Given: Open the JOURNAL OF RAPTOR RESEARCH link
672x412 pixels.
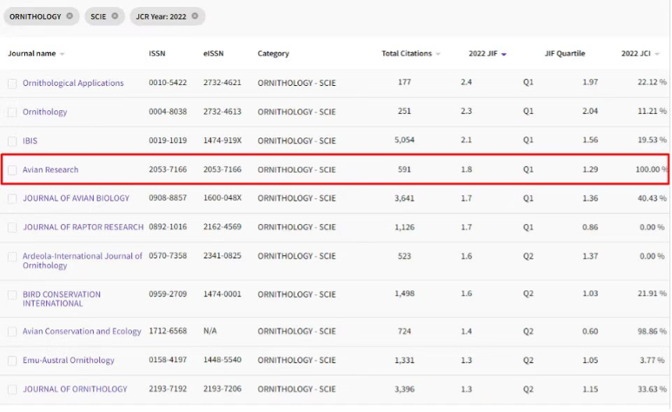Looking at the screenshot, I should 83,227.
